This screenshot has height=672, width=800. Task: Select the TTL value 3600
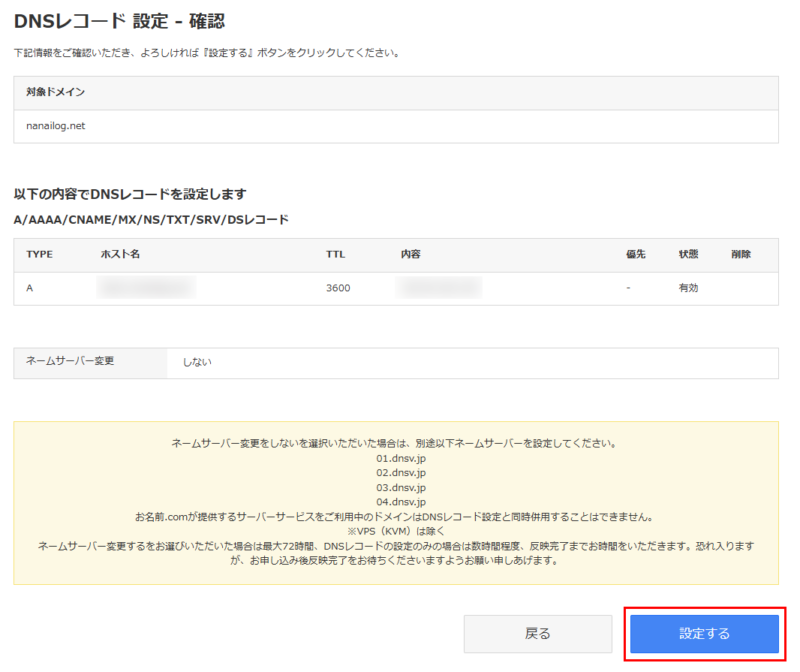tap(338, 288)
